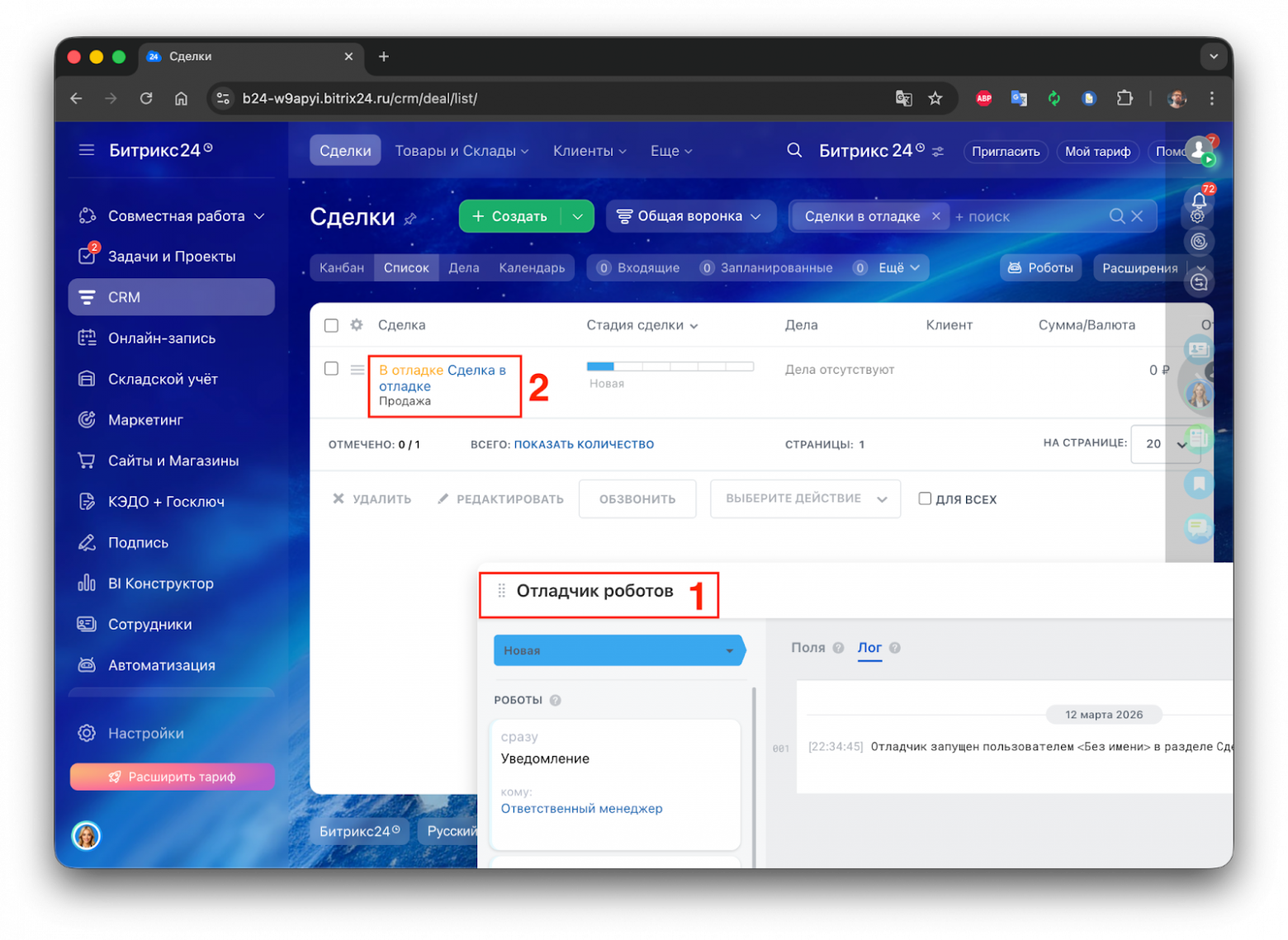Open Google Translate icon in address bar
This screenshot has height=940, width=1288.
pos(904,98)
